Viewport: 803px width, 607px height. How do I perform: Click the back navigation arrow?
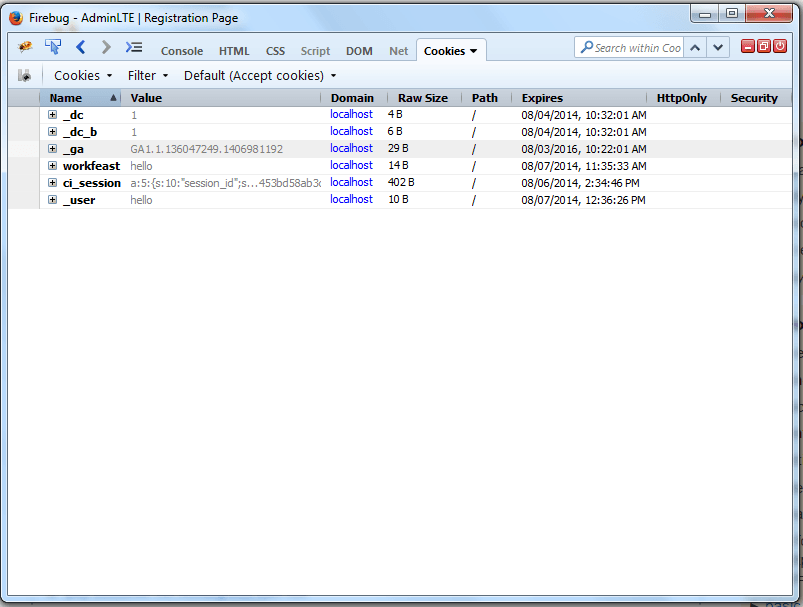[81, 48]
